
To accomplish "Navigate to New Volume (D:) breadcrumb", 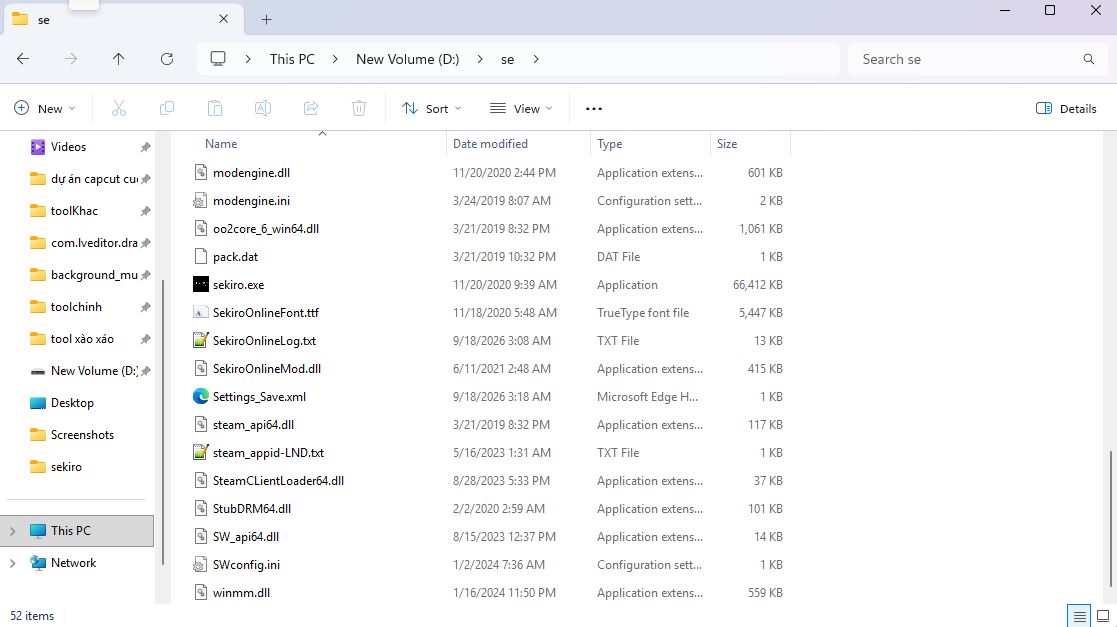I will [x=407, y=59].
